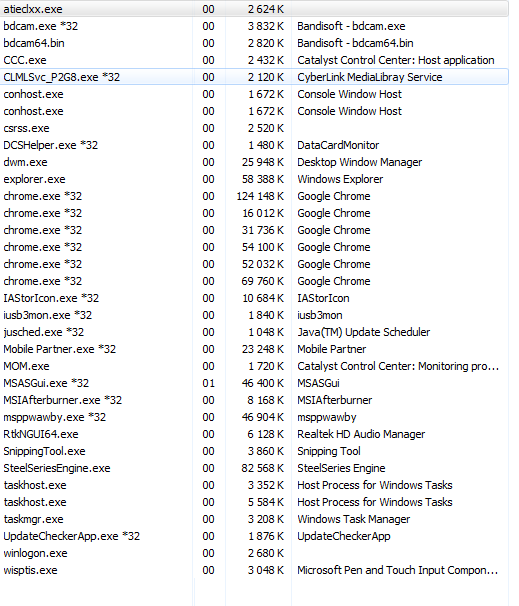Screen dimensions: 519x606
Task: Select the atieclxx.exe process row
Action: (x=254, y=9)
